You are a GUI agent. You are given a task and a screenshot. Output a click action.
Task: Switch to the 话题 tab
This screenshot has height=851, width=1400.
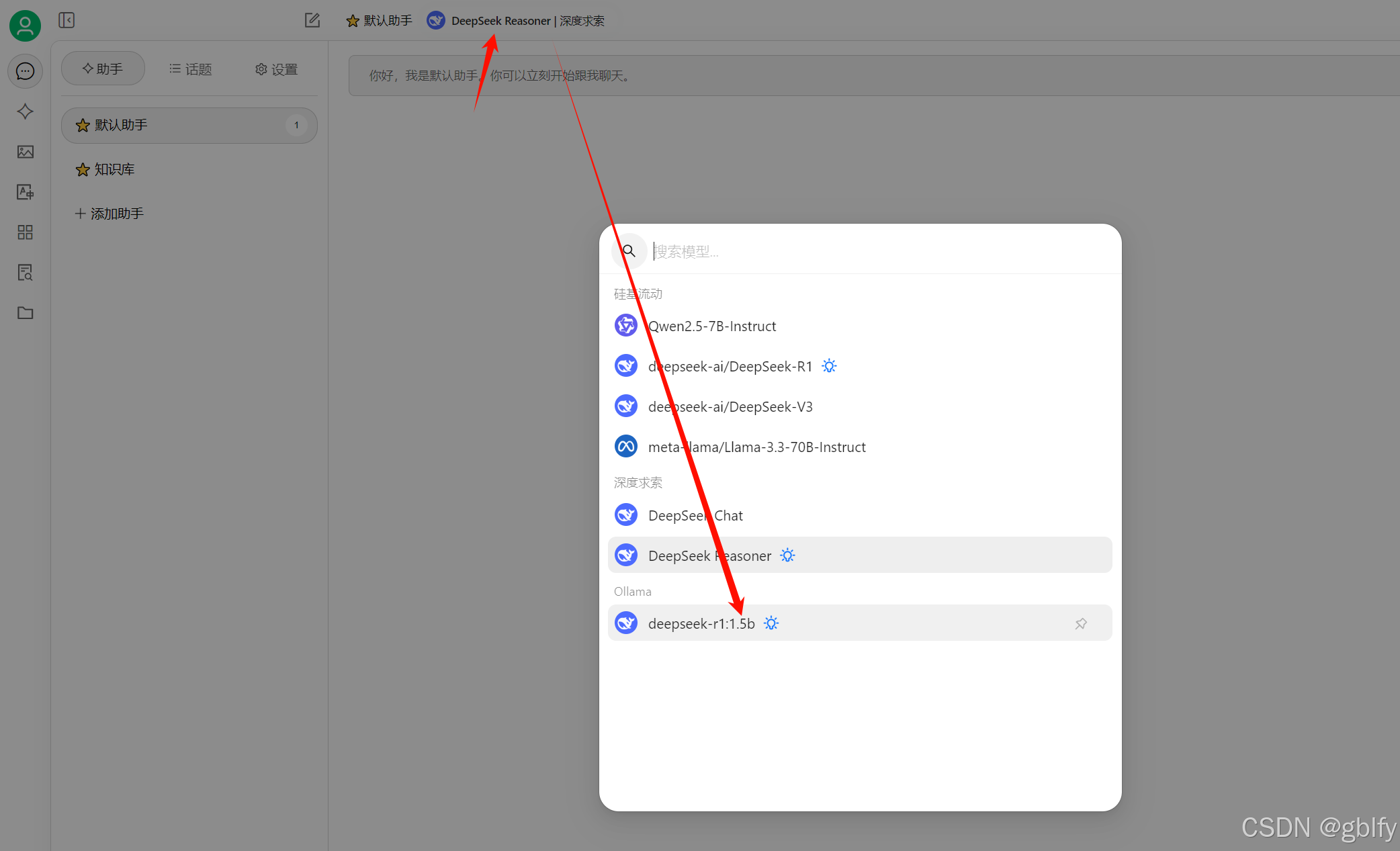[x=190, y=69]
